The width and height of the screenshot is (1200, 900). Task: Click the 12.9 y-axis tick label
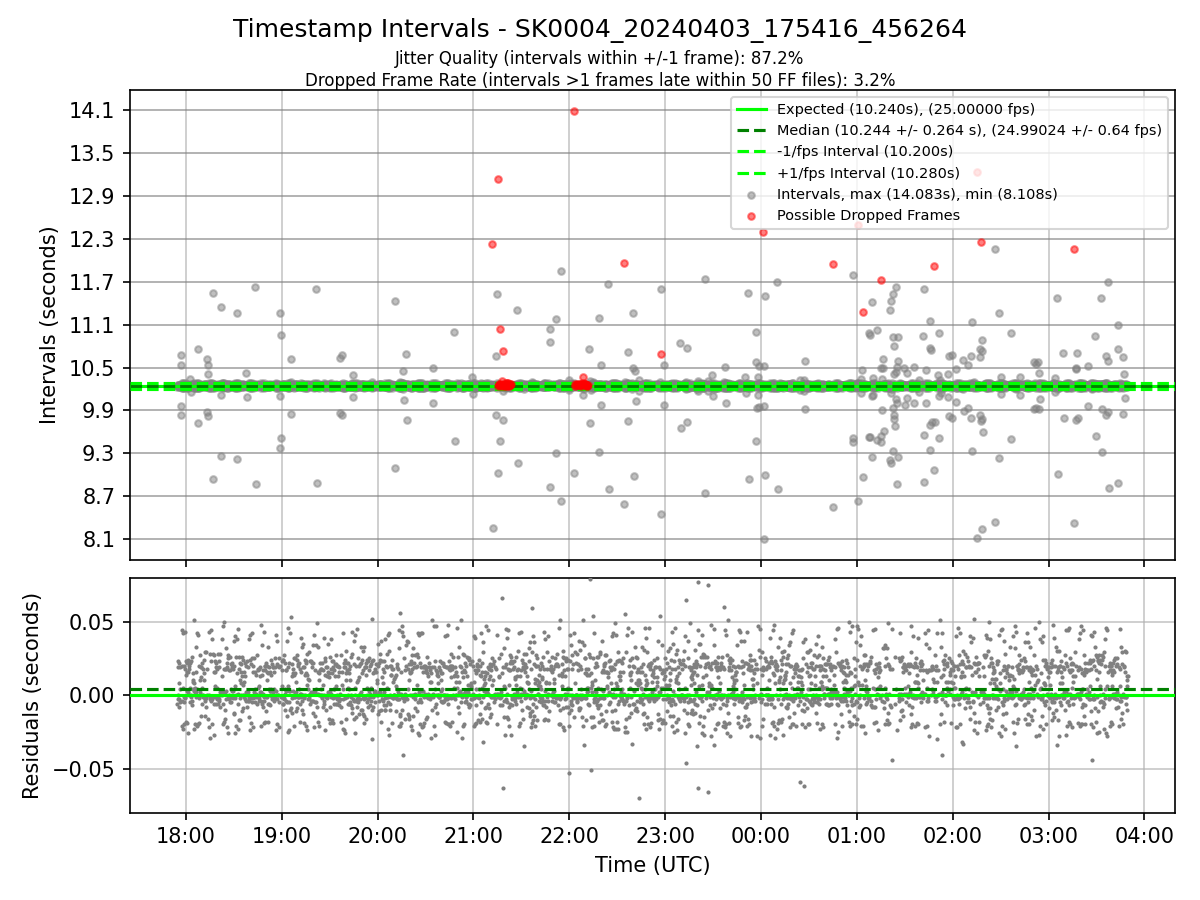(93, 196)
